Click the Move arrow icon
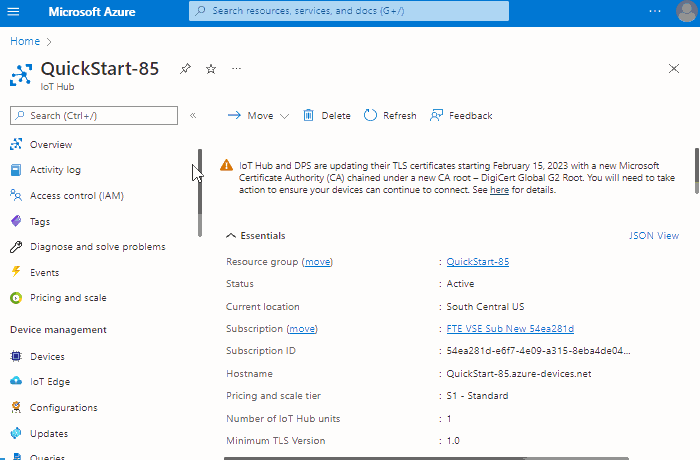This screenshot has width=700, height=460. point(234,116)
